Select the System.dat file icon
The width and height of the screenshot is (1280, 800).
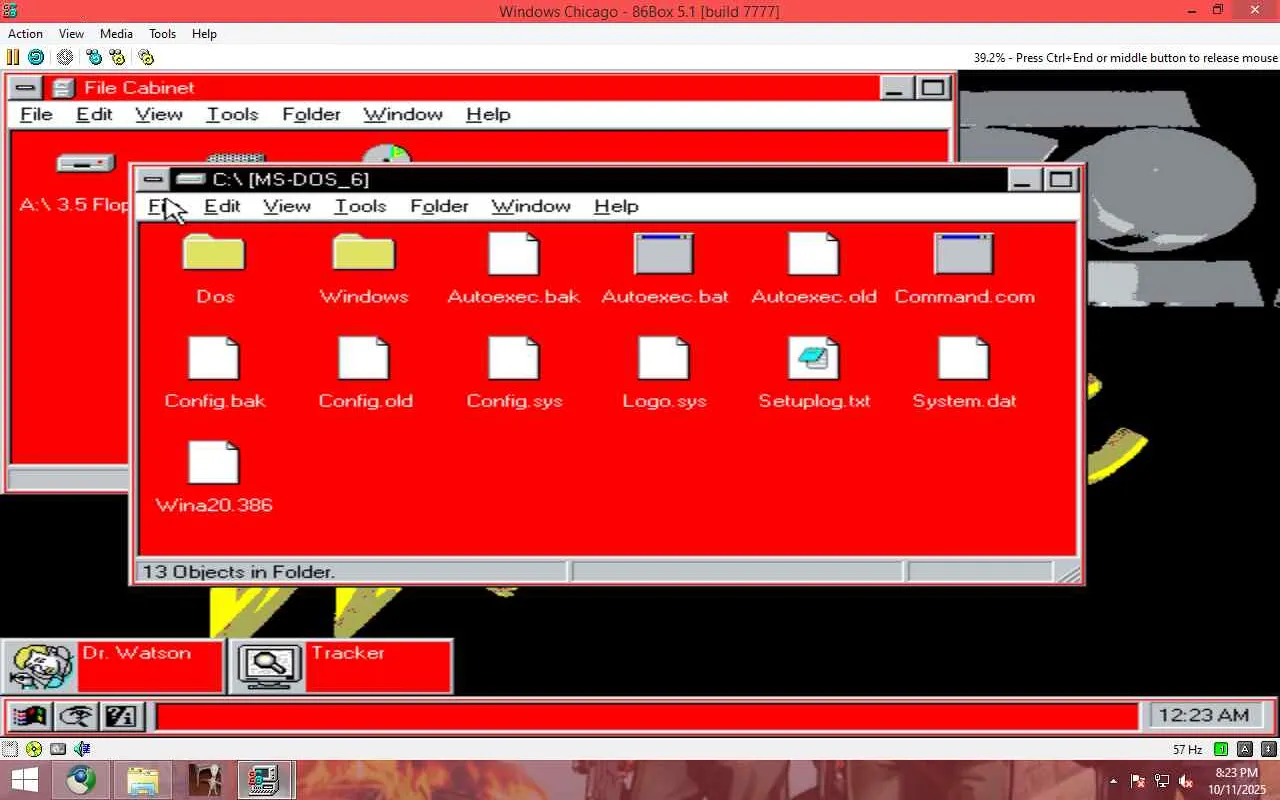(x=964, y=358)
